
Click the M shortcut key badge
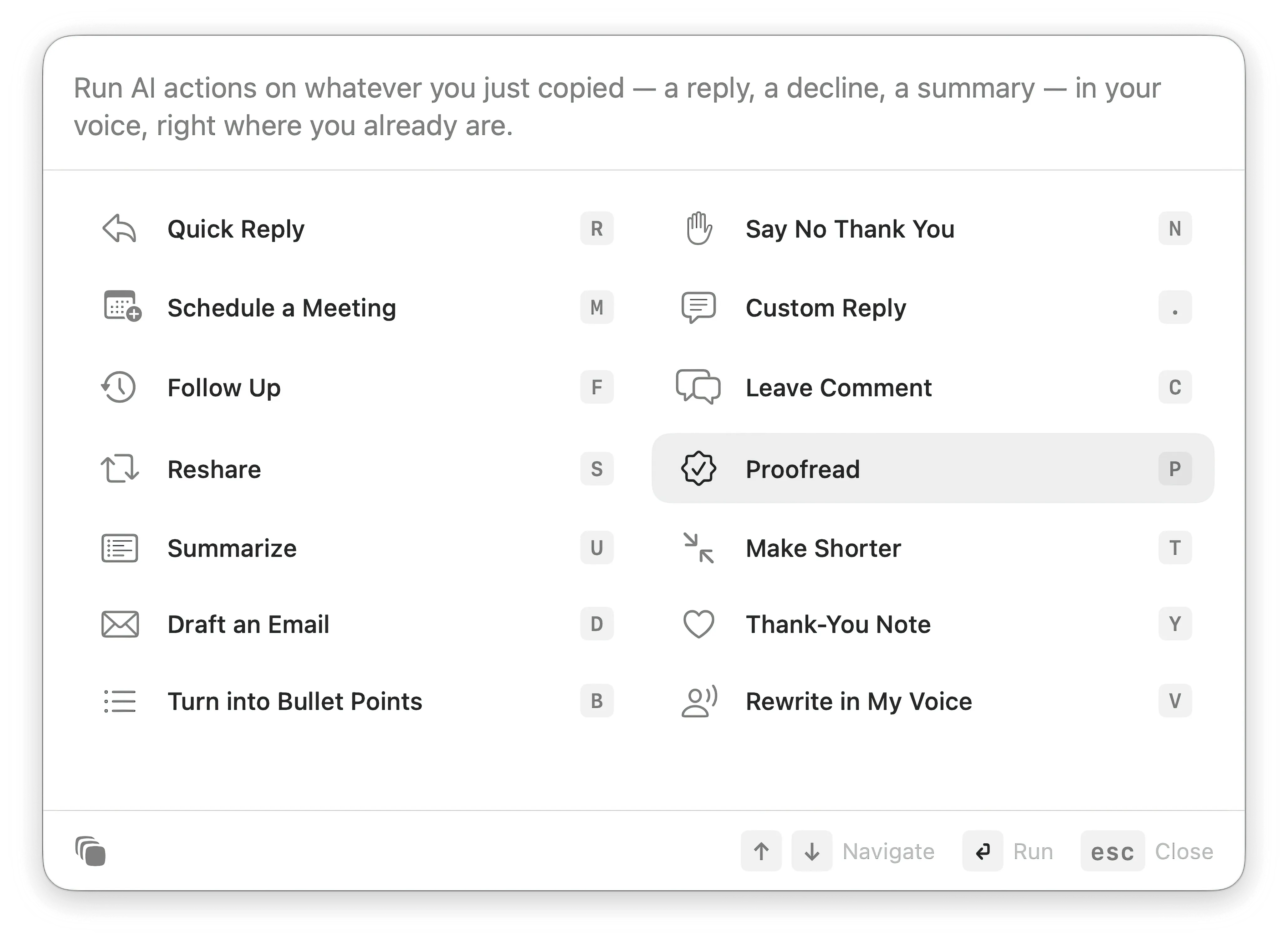tap(597, 308)
